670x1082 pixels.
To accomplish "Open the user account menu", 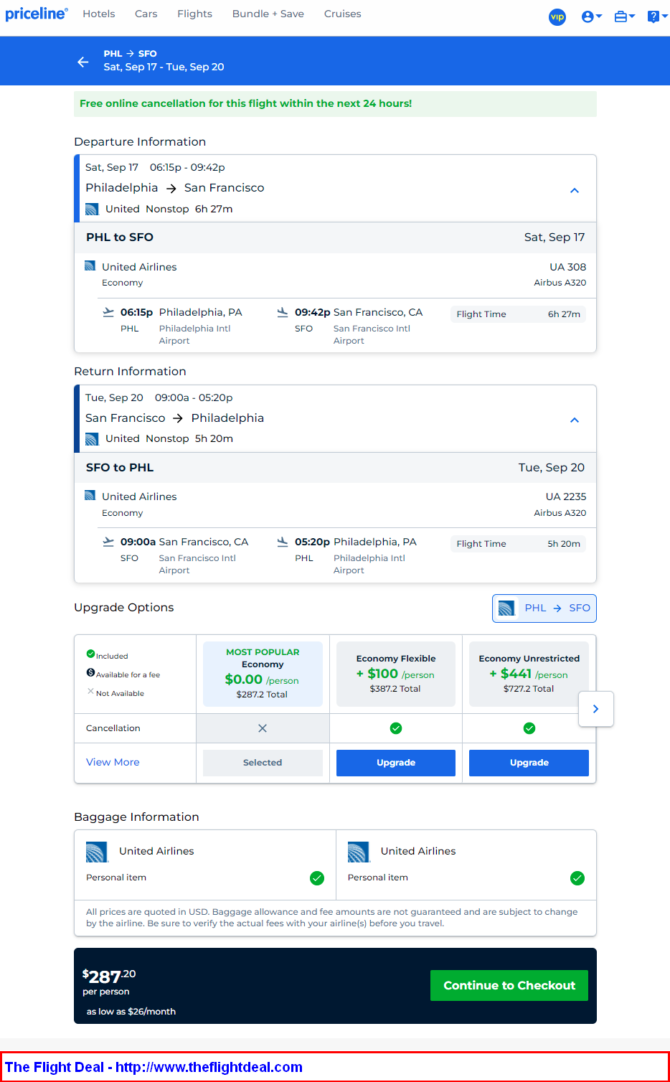I will point(591,17).
